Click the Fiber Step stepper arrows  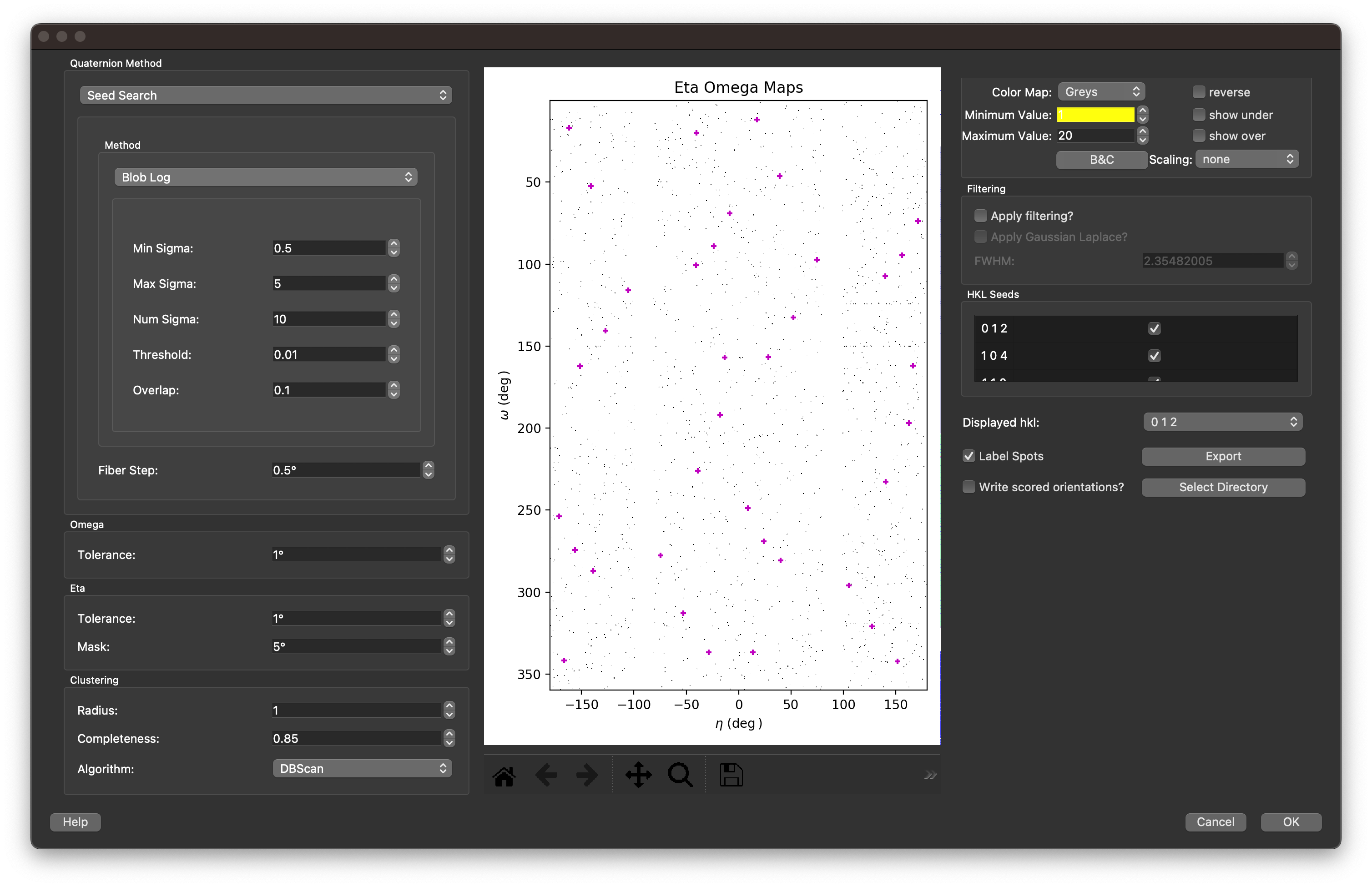point(428,470)
